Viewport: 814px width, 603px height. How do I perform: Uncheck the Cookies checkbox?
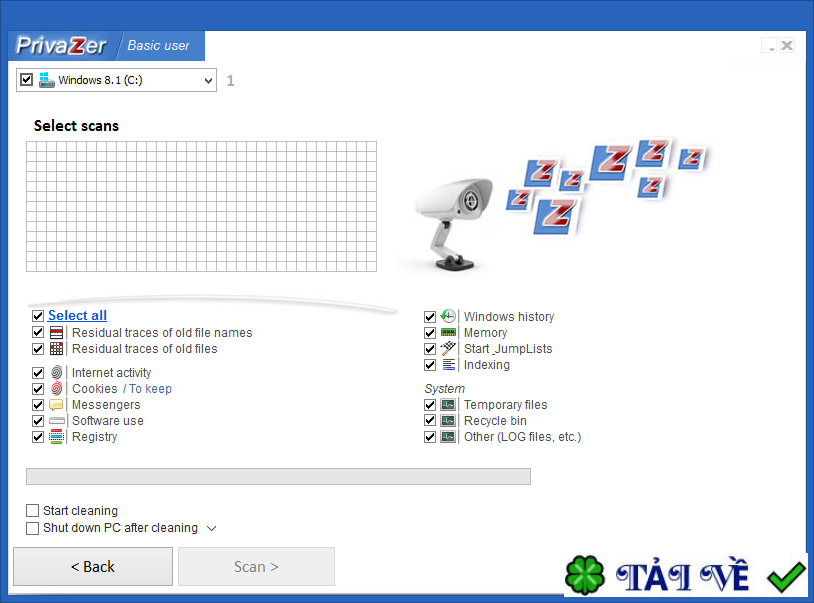(38, 389)
